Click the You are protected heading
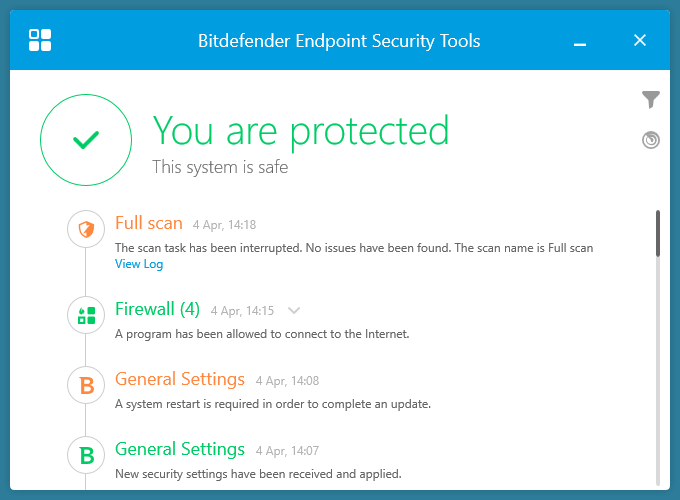The image size is (680, 500). (x=300, y=131)
